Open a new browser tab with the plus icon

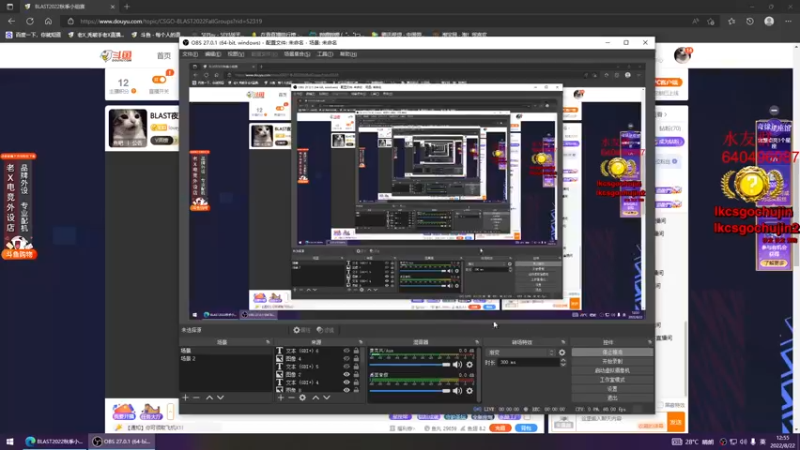(127, 7)
